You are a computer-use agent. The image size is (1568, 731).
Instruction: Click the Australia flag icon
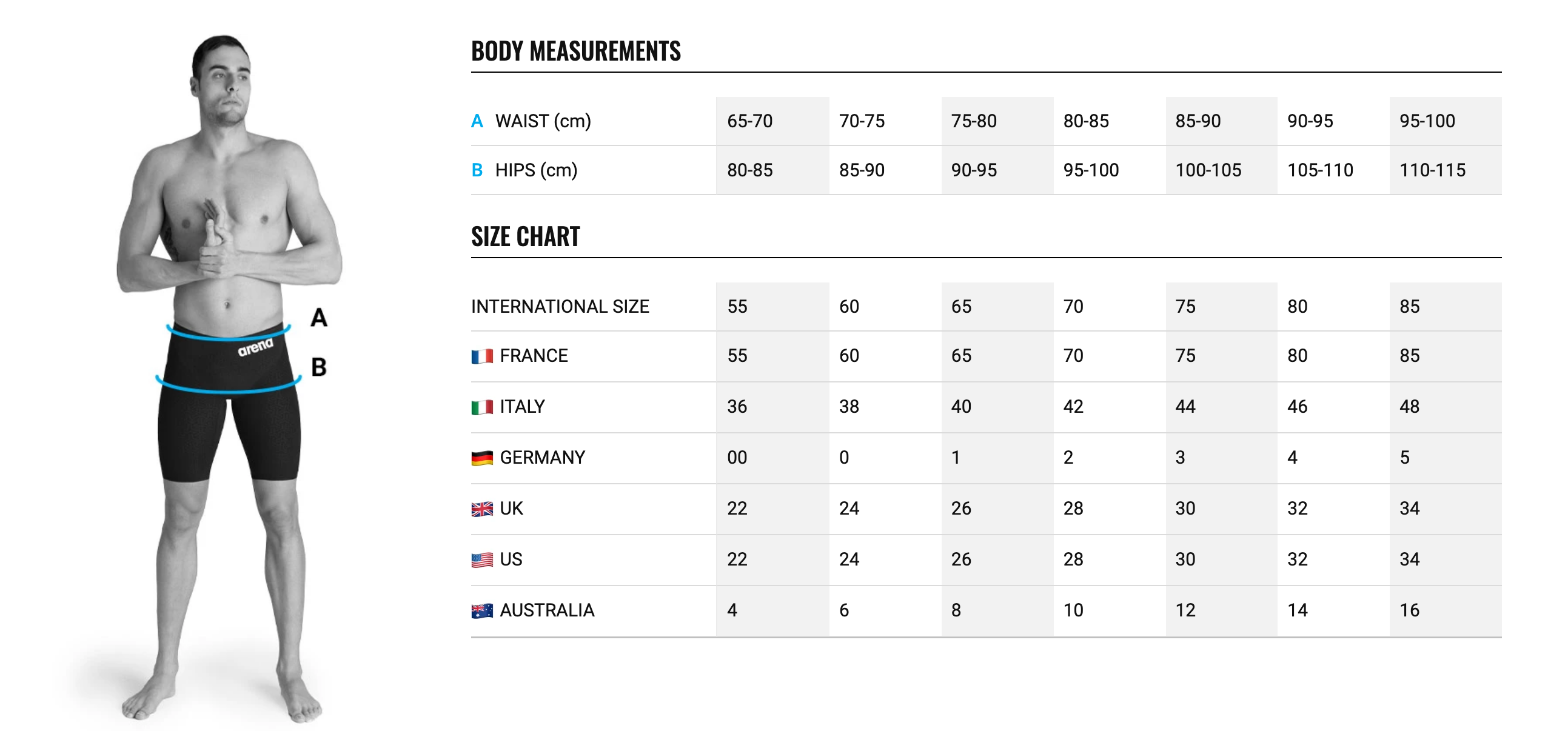482,610
